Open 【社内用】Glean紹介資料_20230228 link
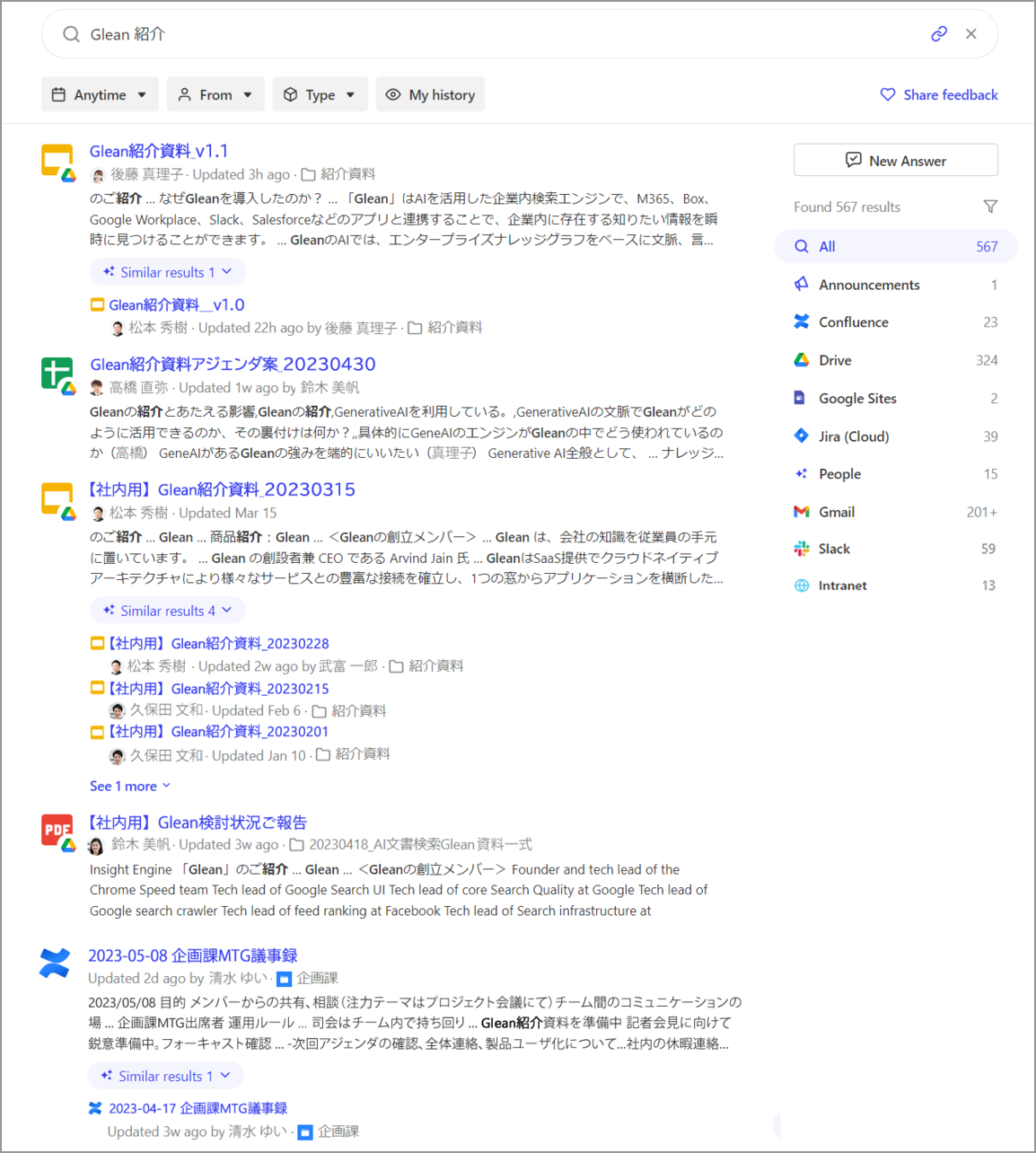The width and height of the screenshot is (1036, 1153). 218,644
